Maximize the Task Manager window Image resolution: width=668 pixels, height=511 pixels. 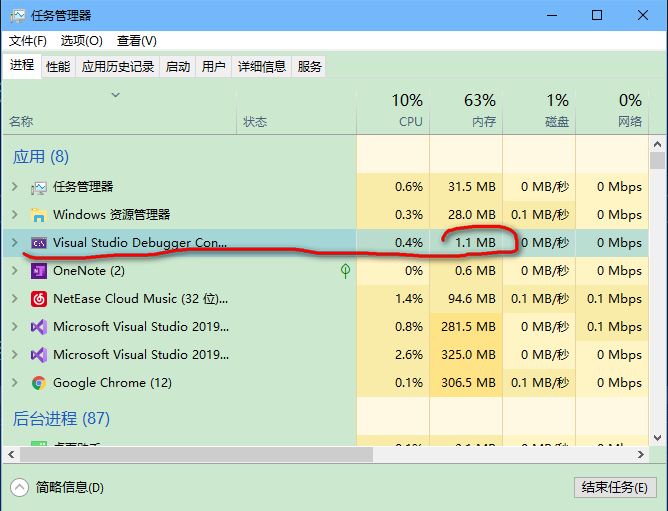tap(597, 16)
